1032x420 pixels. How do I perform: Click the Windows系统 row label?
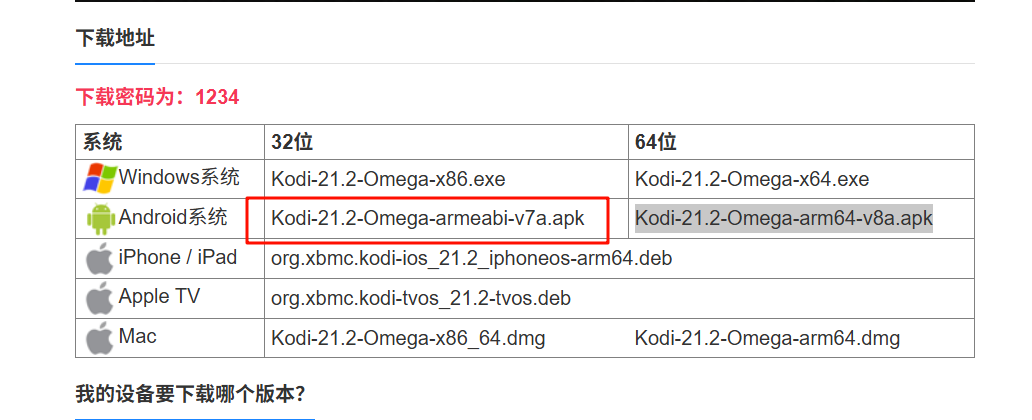(179, 178)
